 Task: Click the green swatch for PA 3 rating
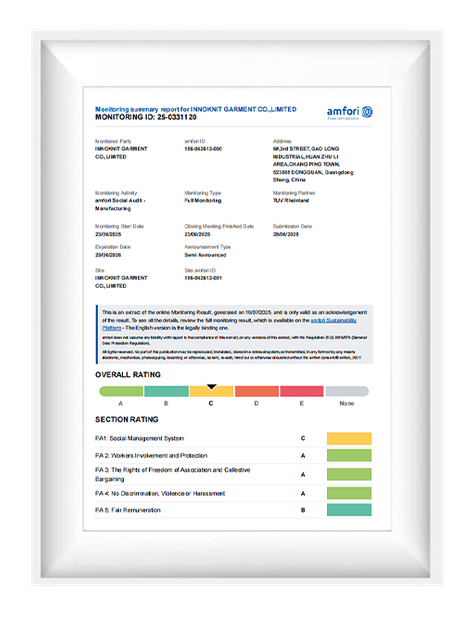[349, 474]
